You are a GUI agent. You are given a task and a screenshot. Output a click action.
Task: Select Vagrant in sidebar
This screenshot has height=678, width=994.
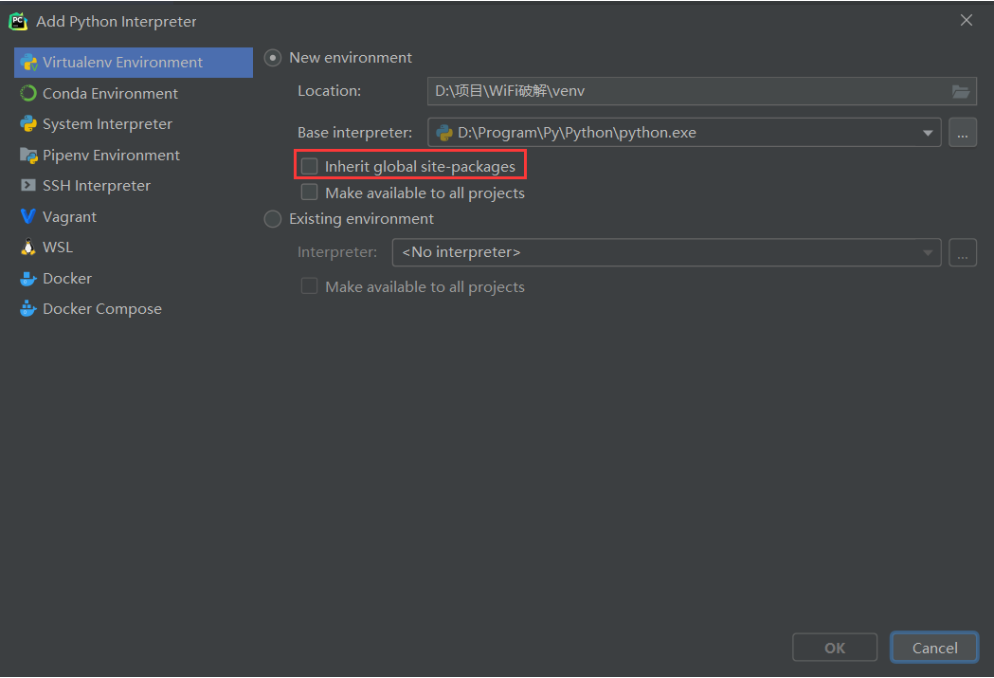(133, 216)
